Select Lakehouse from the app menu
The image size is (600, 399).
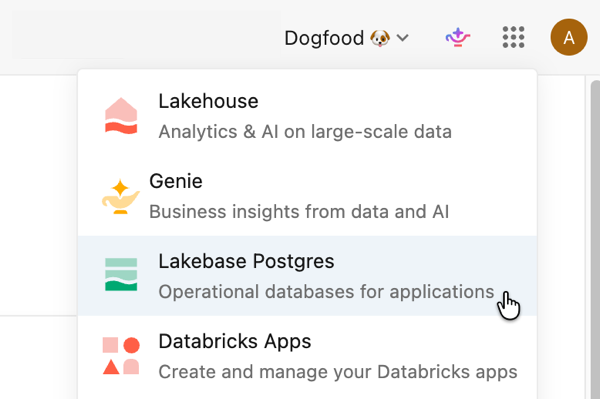click(x=307, y=116)
